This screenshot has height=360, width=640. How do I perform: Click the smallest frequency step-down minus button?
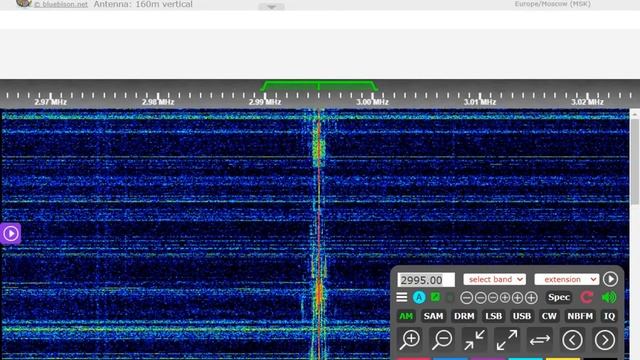493,298
